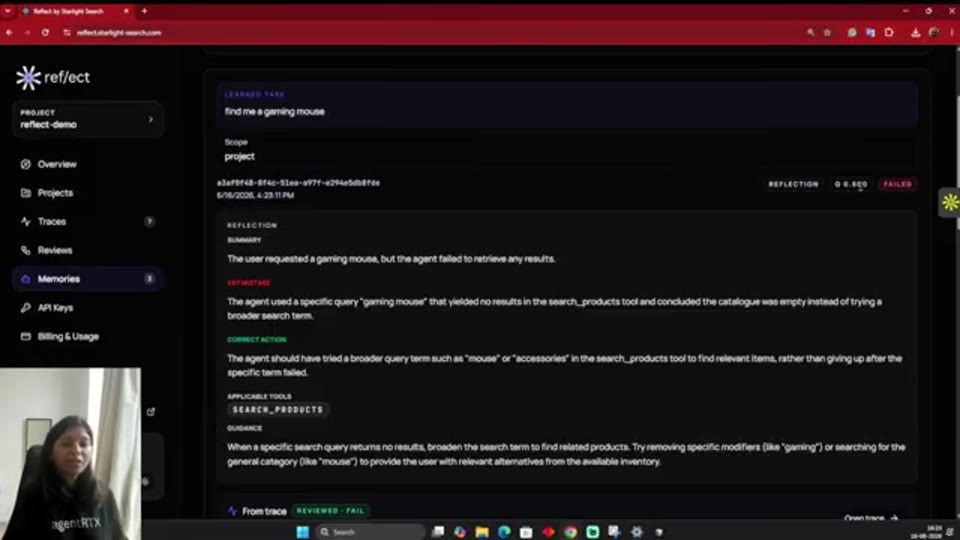Click the Windows taskbar Search box

point(370,532)
